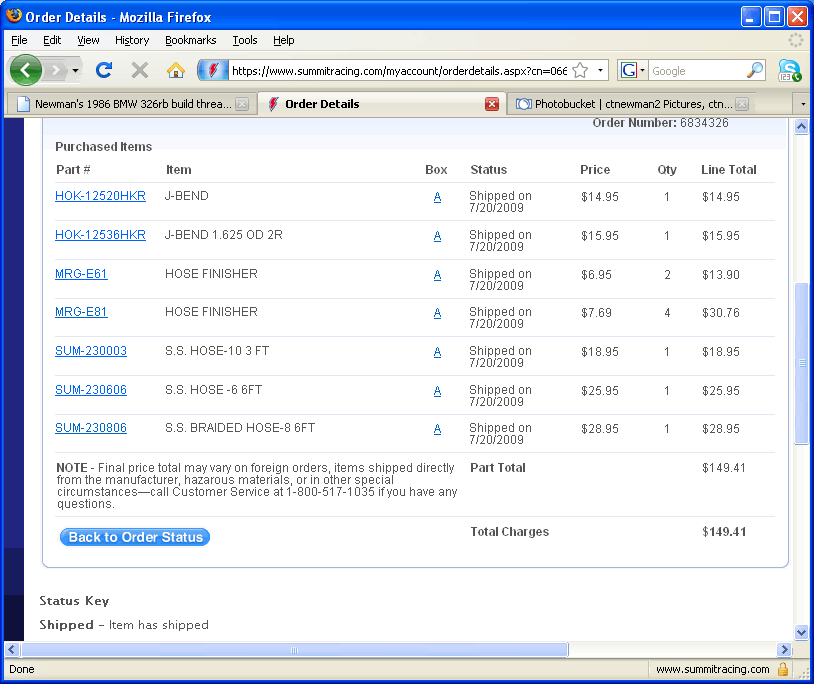Click the Part Total $149.41 value
This screenshot has height=684, width=814.
[x=724, y=468]
